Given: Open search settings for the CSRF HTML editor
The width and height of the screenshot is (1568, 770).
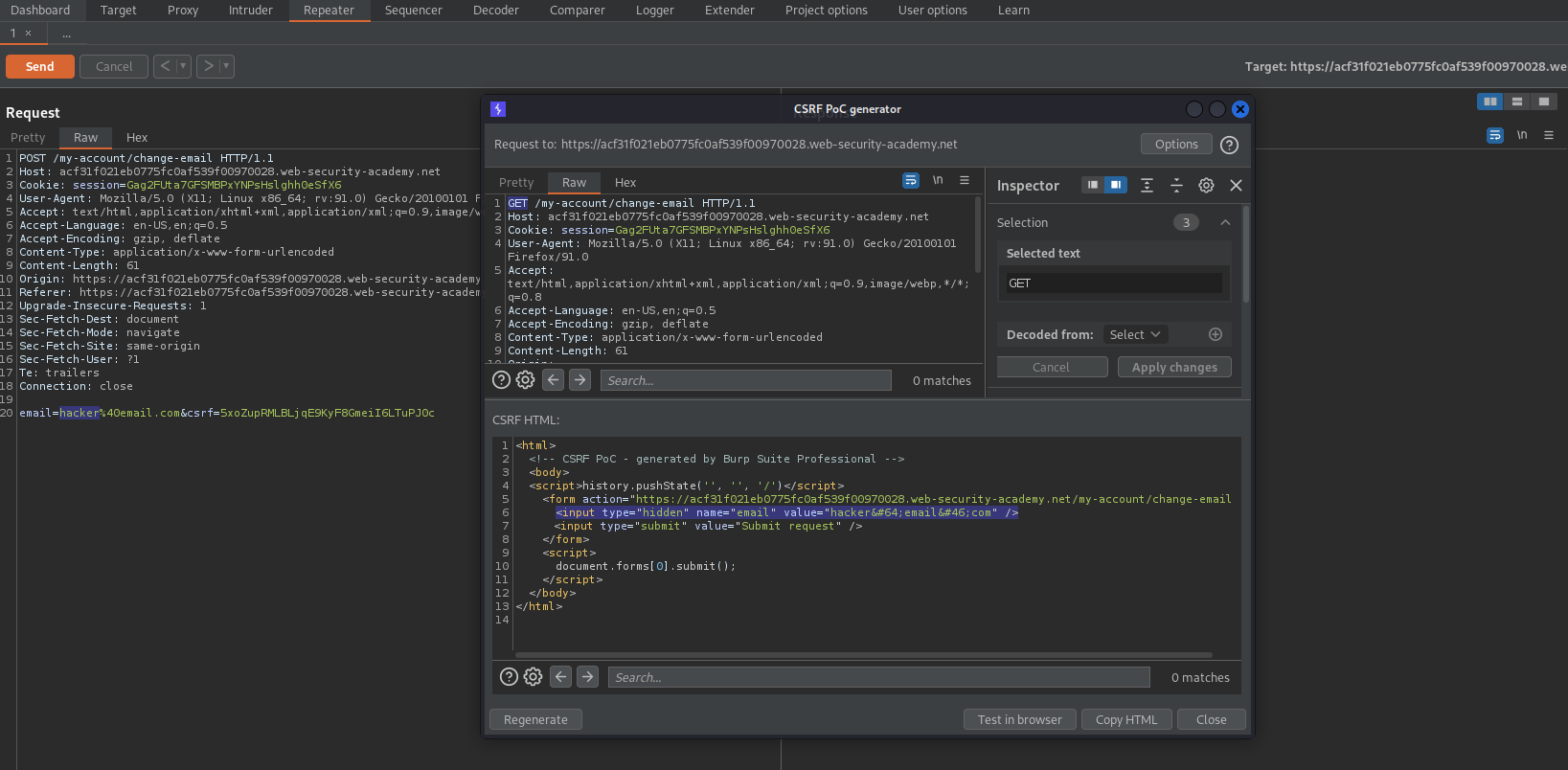Looking at the screenshot, I should 533,677.
